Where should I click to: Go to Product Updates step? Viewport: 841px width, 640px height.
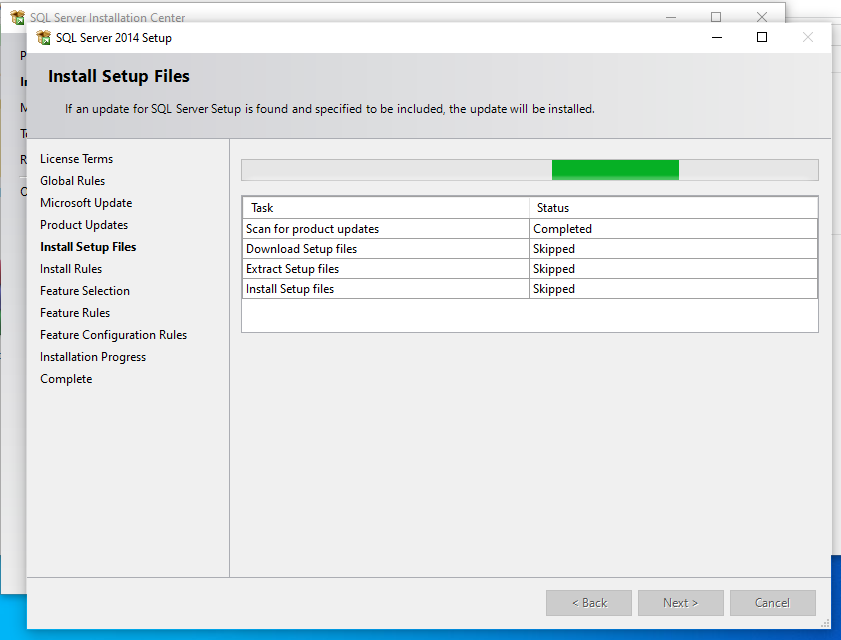(x=84, y=225)
